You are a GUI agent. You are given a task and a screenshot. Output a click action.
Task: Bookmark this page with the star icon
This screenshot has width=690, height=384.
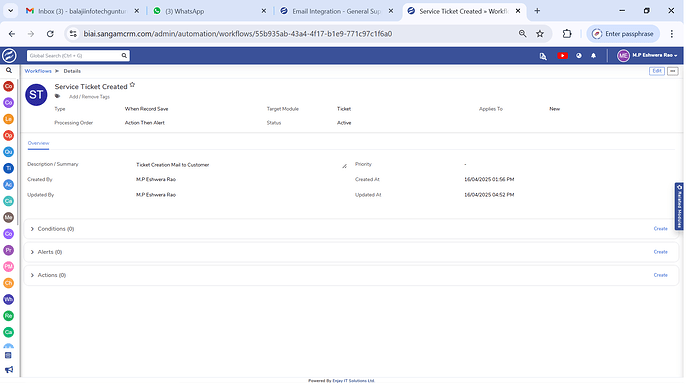(540, 34)
